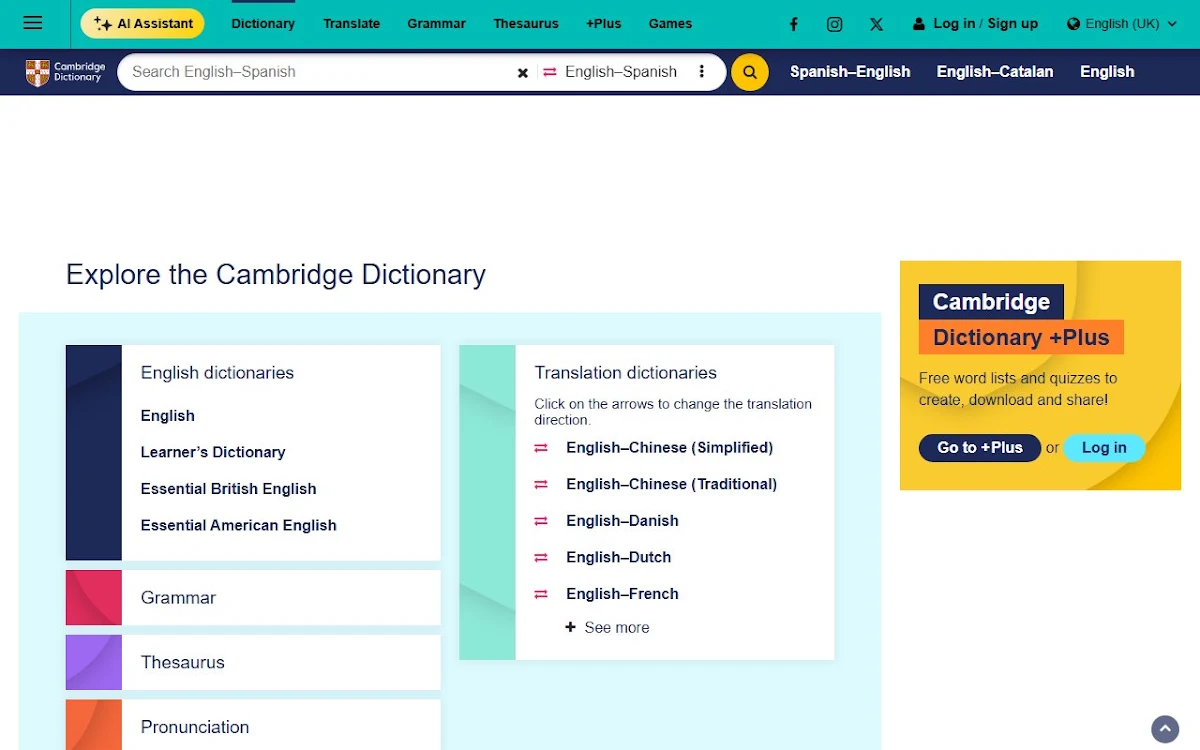Image resolution: width=1200 pixels, height=750 pixels.
Task: Open the hamburger menu
Action: [32, 23]
